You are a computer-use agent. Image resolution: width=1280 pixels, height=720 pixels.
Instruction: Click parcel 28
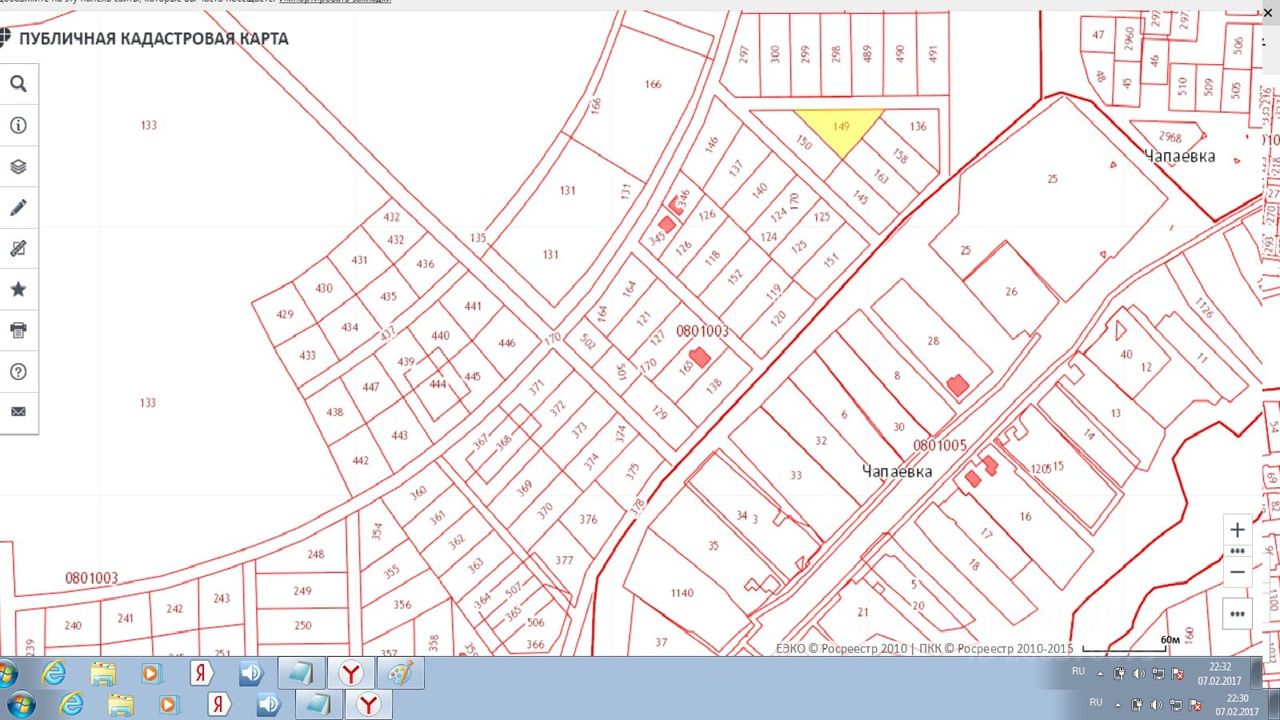click(934, 341)
